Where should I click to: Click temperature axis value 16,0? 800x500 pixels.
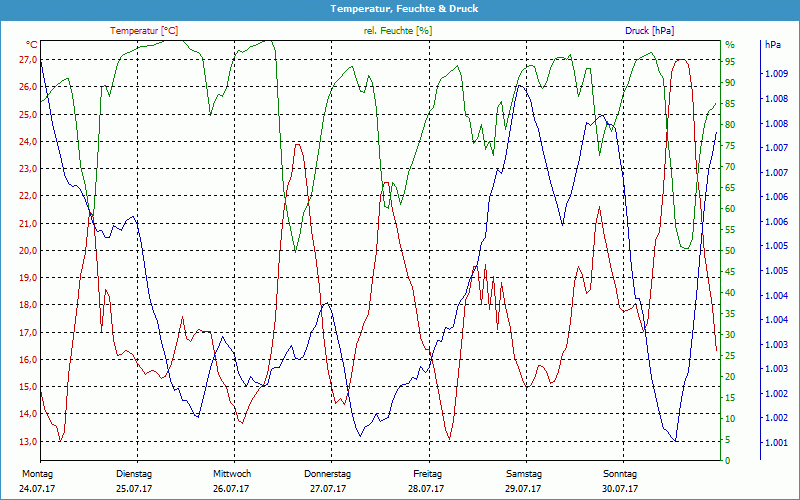pos(28,360)
